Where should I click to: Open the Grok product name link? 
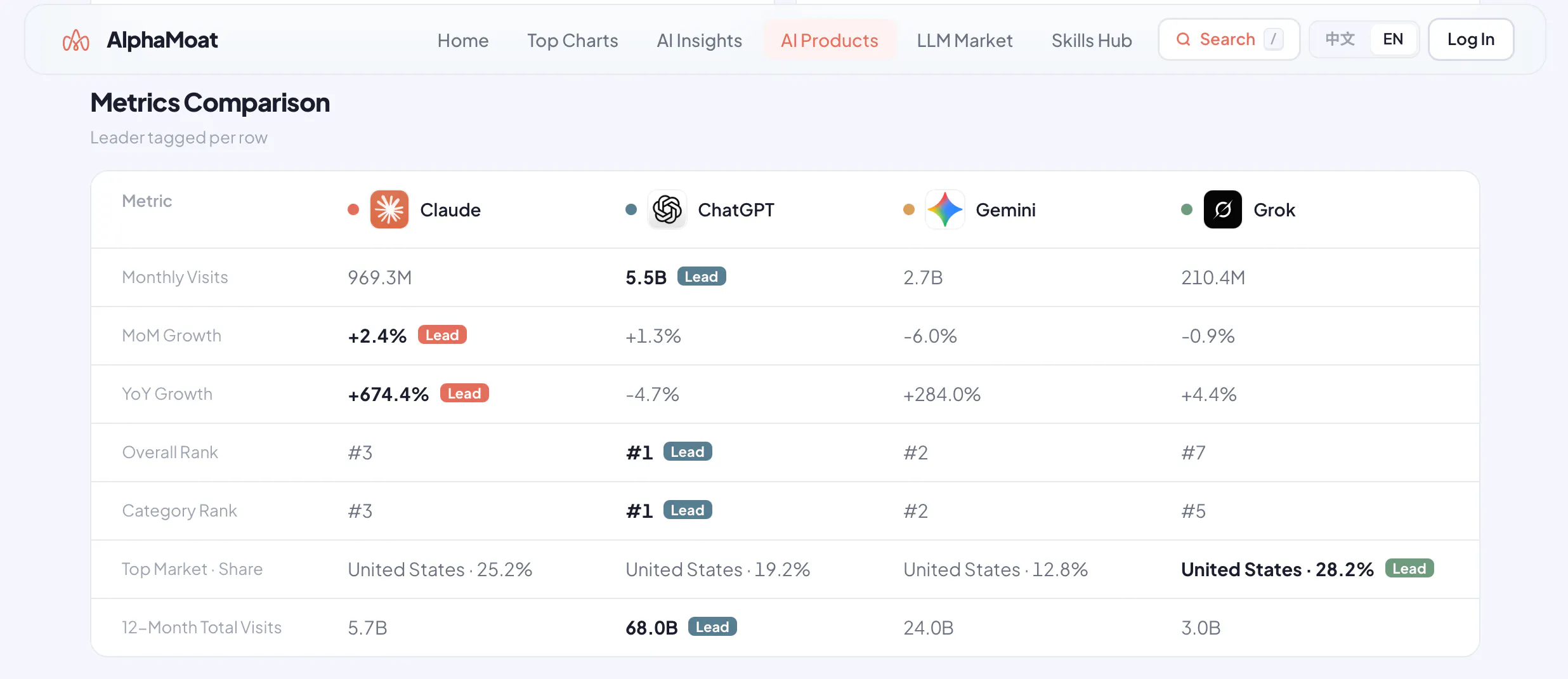pyautogui.click(x=1274, y=210)
